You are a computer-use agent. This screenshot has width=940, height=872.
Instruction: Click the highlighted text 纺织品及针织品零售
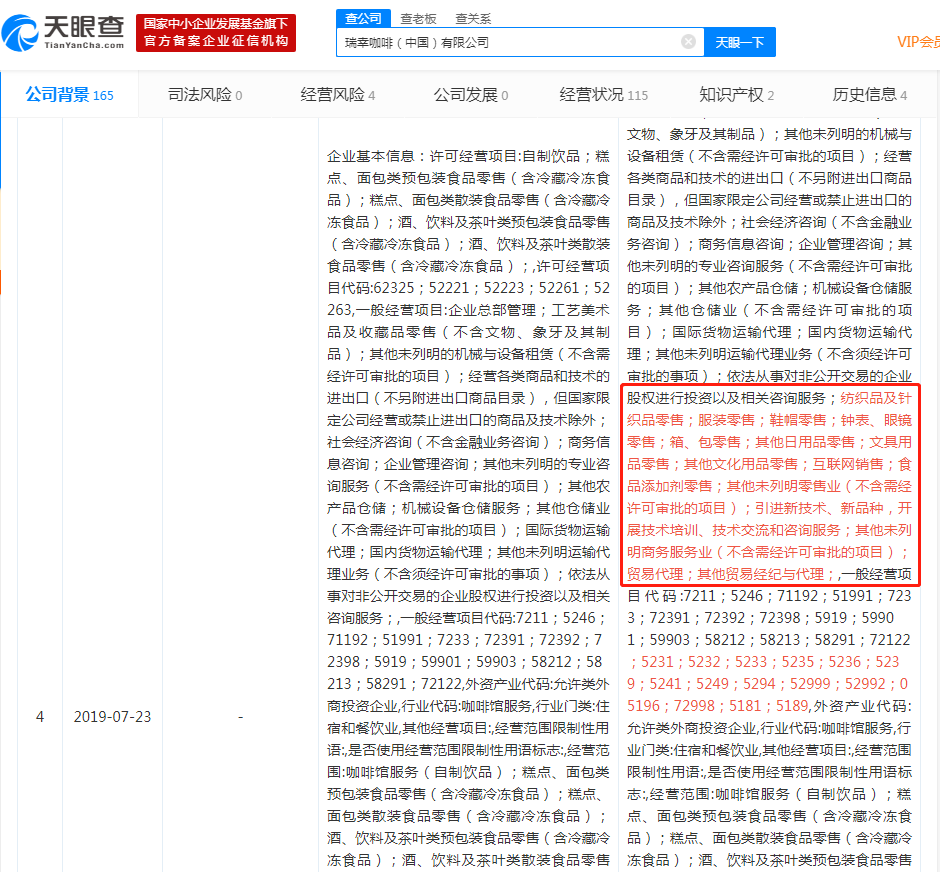pos(769,409)
